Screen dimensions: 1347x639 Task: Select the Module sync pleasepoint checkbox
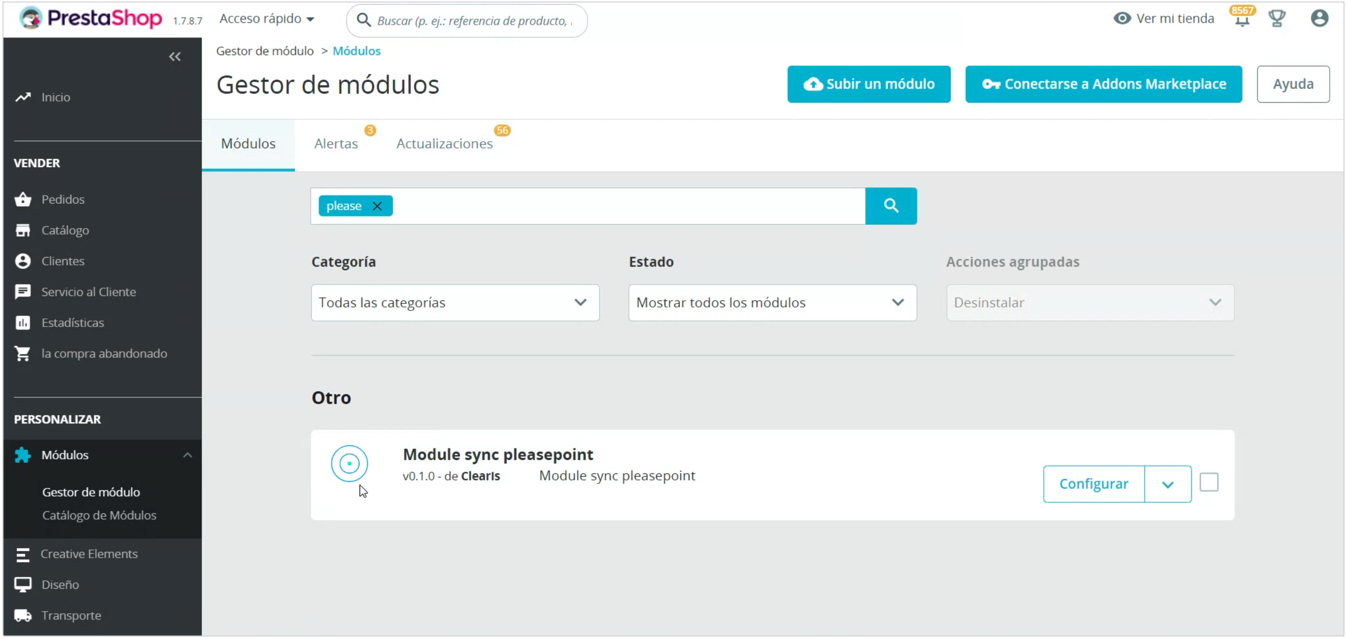pyautogui.click(x=1209, y=483)
